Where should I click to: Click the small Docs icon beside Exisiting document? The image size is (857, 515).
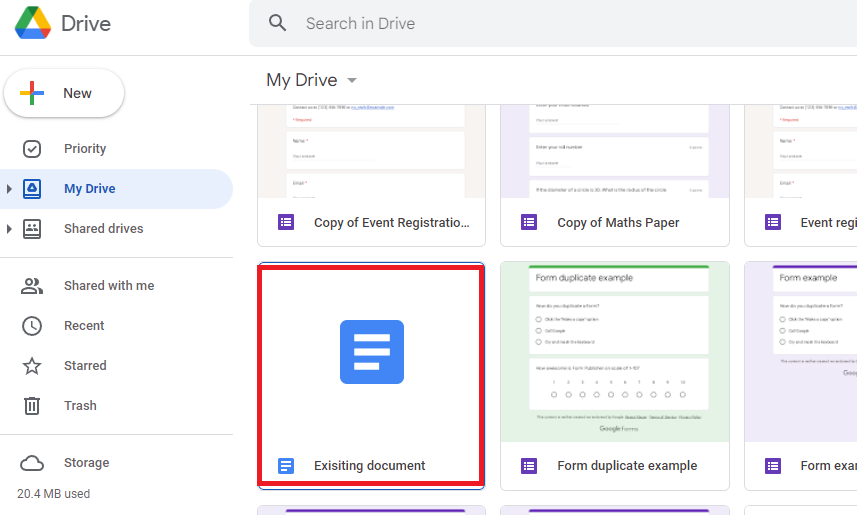(286, 466)
